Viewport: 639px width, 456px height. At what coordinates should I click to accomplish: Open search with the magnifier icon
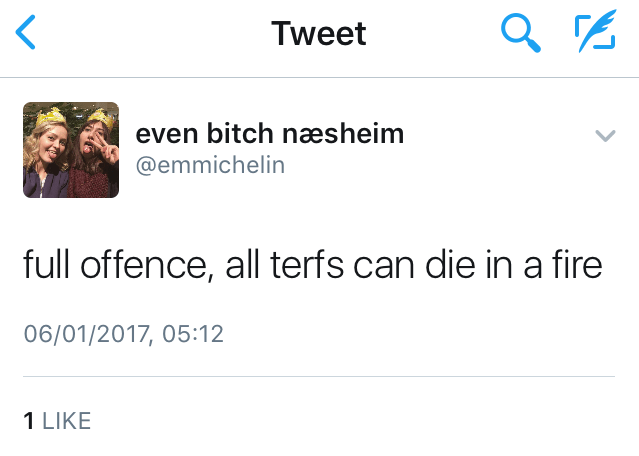pos(519,36)
